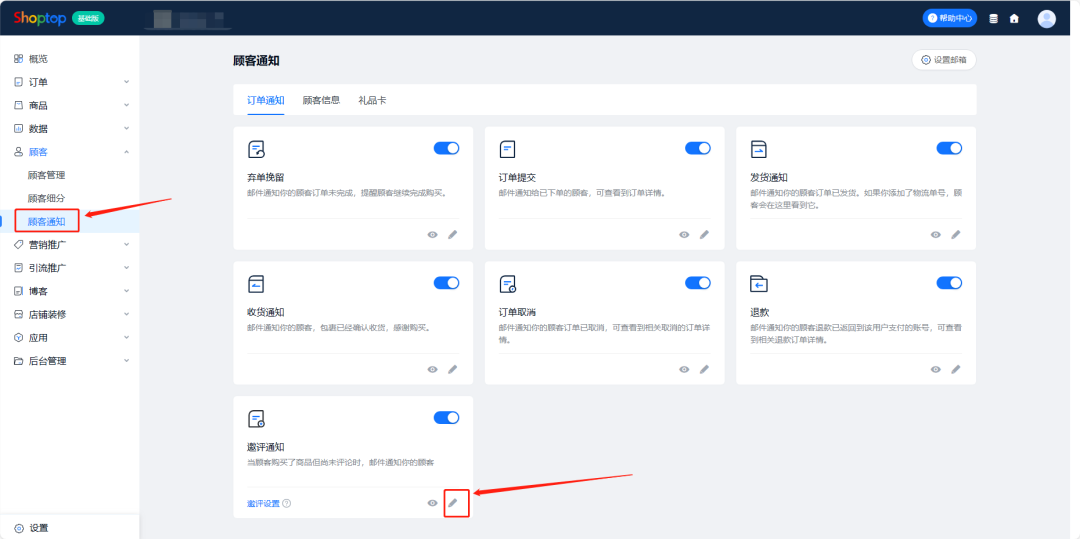Switch to the 顾客信息 tab
This screenshot has height=539, width=1080.
[321, 100]
